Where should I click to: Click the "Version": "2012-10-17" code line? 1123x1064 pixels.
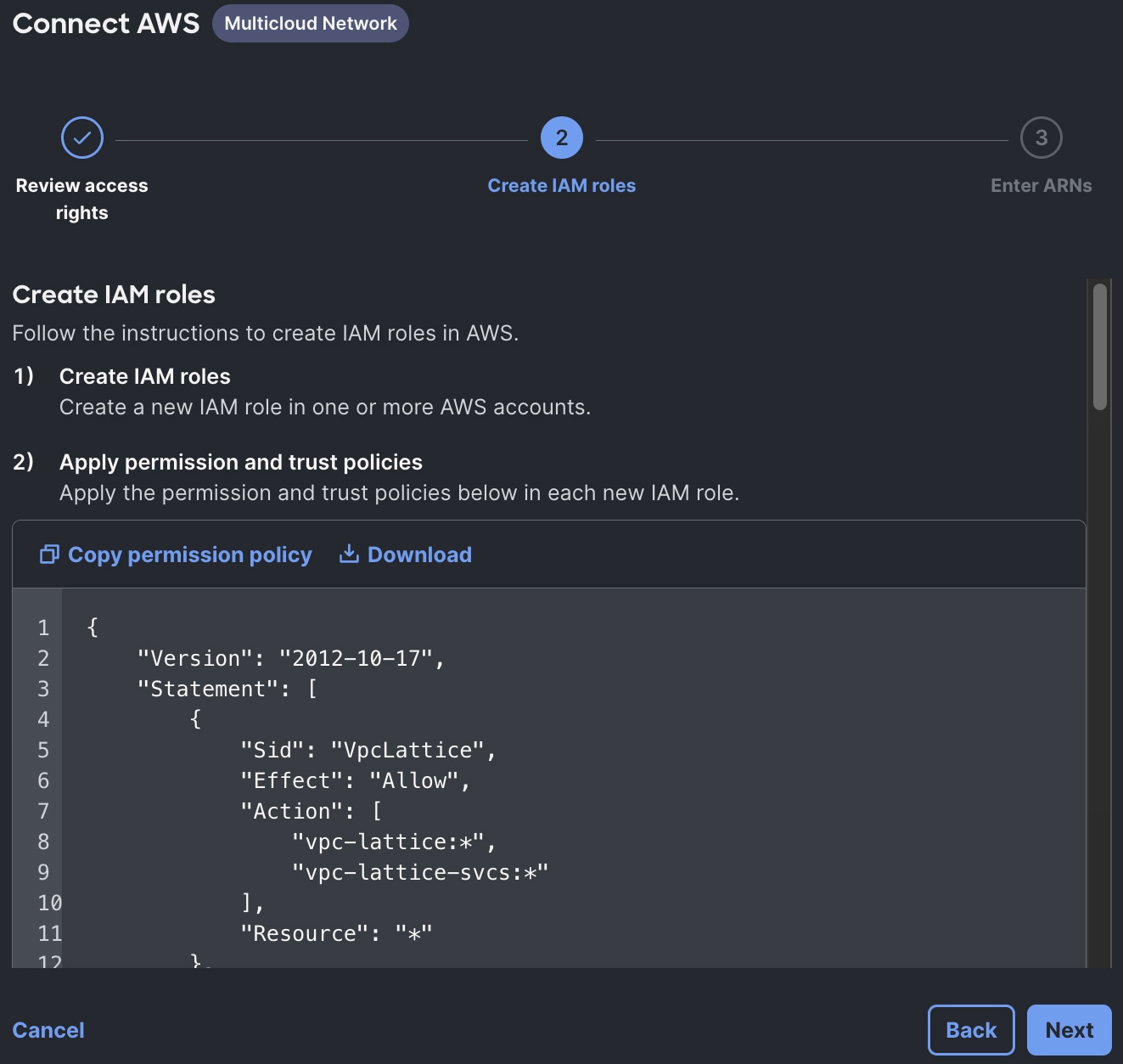(291, 658)
